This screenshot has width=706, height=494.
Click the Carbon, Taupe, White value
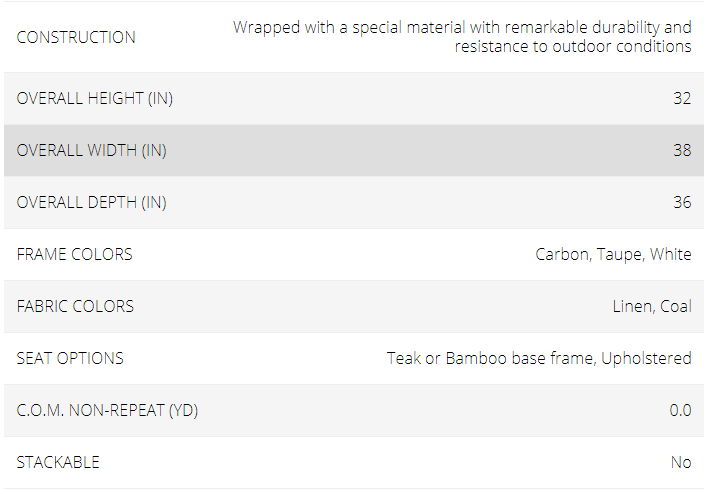[613, 254]
